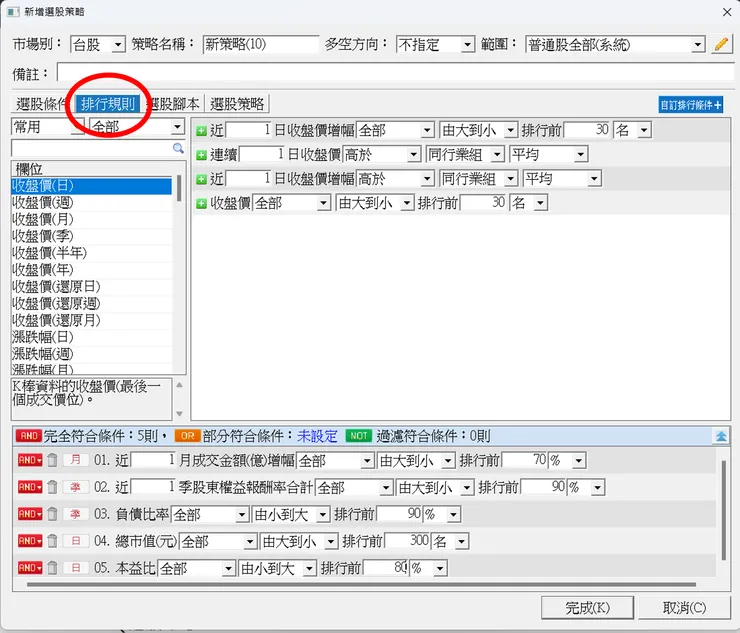Open the 範圍 普通股全部(系統) dropdown
740x633 pixels.
click(x=698, y=45)
